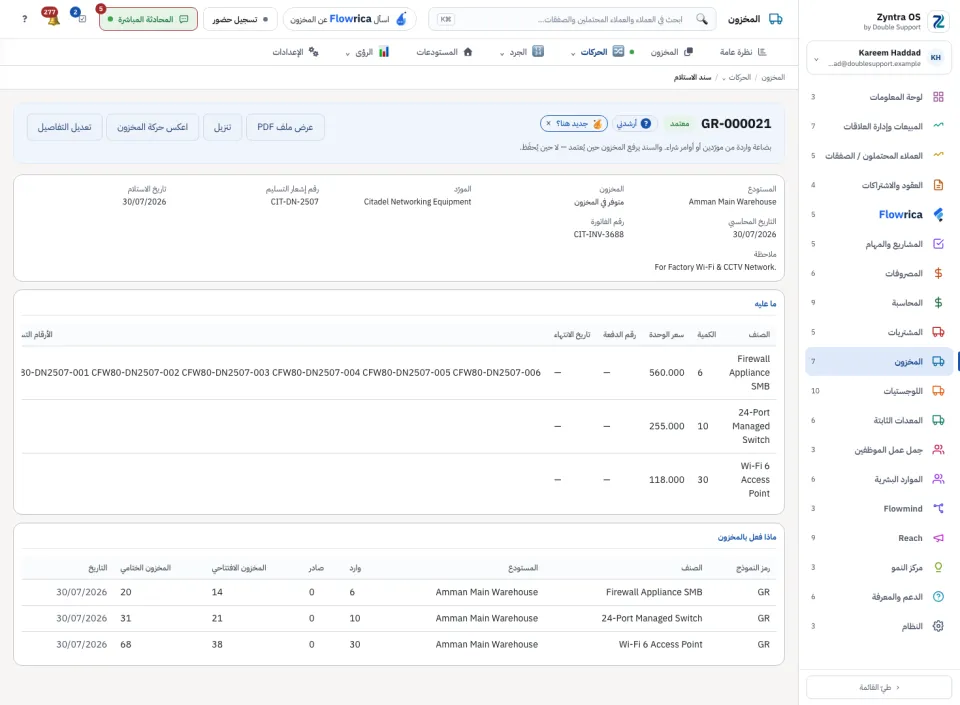960x705 pixels.
Task: Open المشتريات purchasing in the sidebar
Action: click(x=879, y=332)
